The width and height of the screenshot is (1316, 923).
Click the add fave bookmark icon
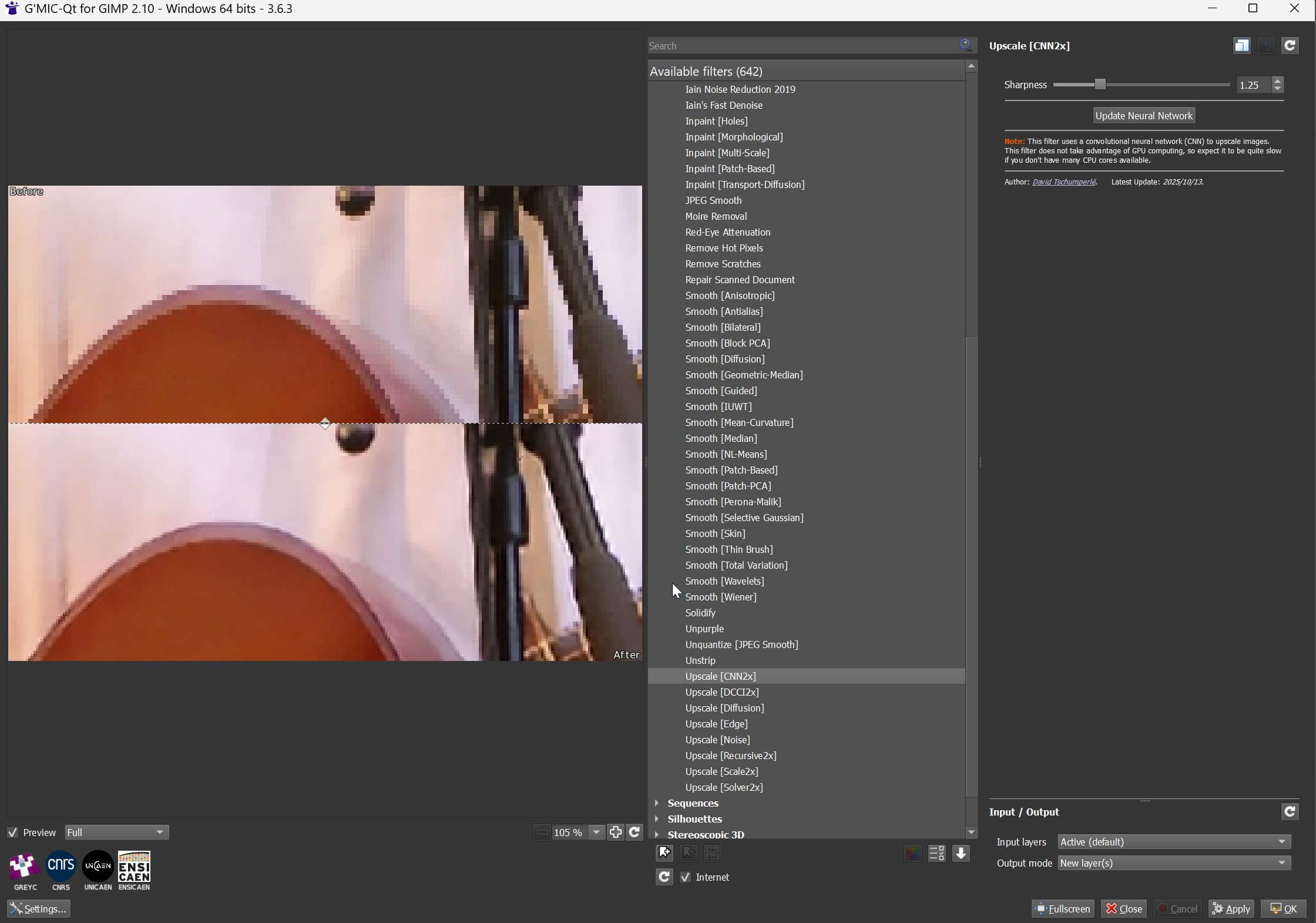point(664,853)
